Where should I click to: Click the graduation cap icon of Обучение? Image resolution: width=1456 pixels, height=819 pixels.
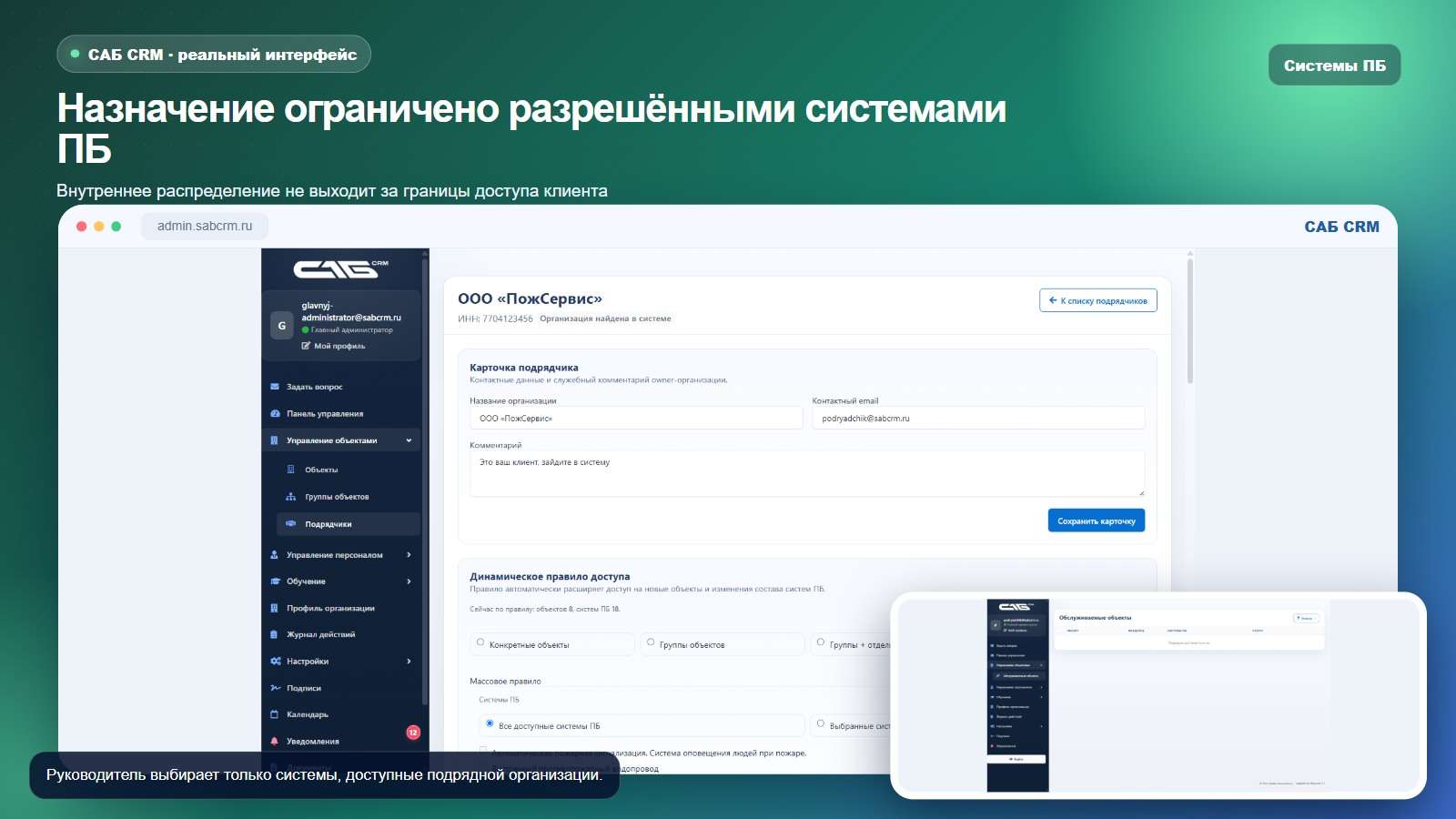tap(275, 581)
